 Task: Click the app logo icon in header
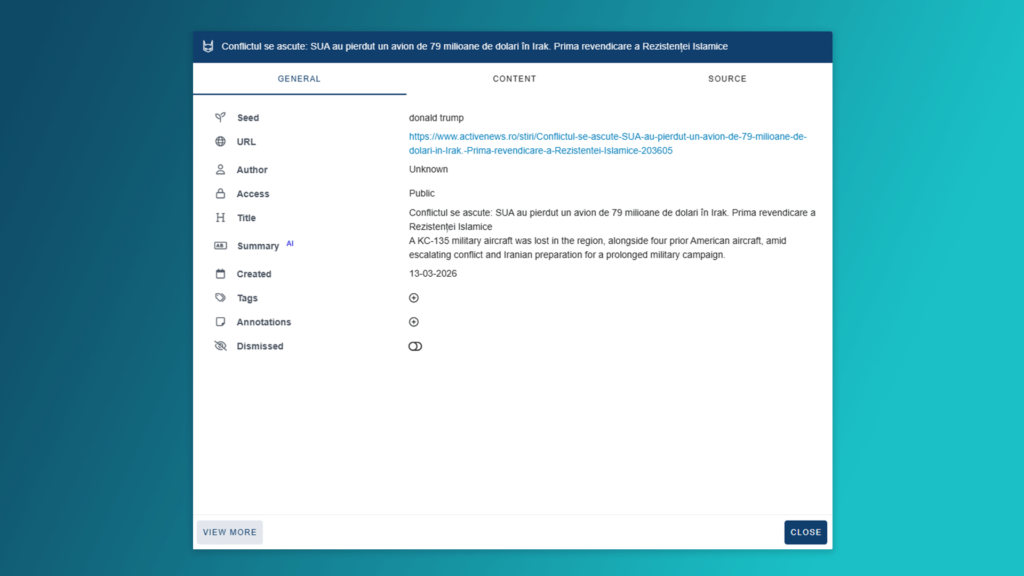[208, 47]
